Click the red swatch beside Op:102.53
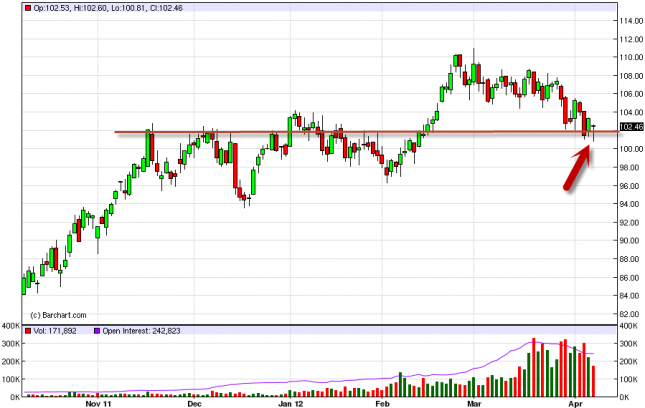The height and width of the screenshot is (408, 645). pos(28,8)
